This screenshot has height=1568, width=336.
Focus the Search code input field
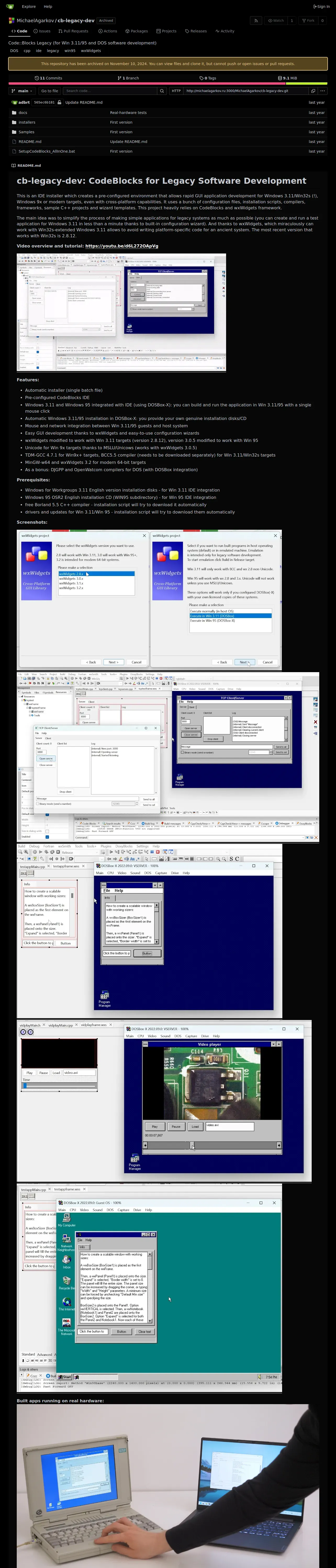110,91
